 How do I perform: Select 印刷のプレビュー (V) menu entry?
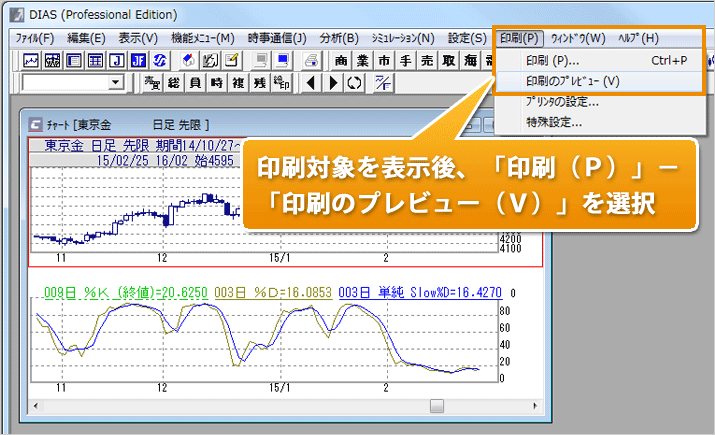click(x=573, y=81)
